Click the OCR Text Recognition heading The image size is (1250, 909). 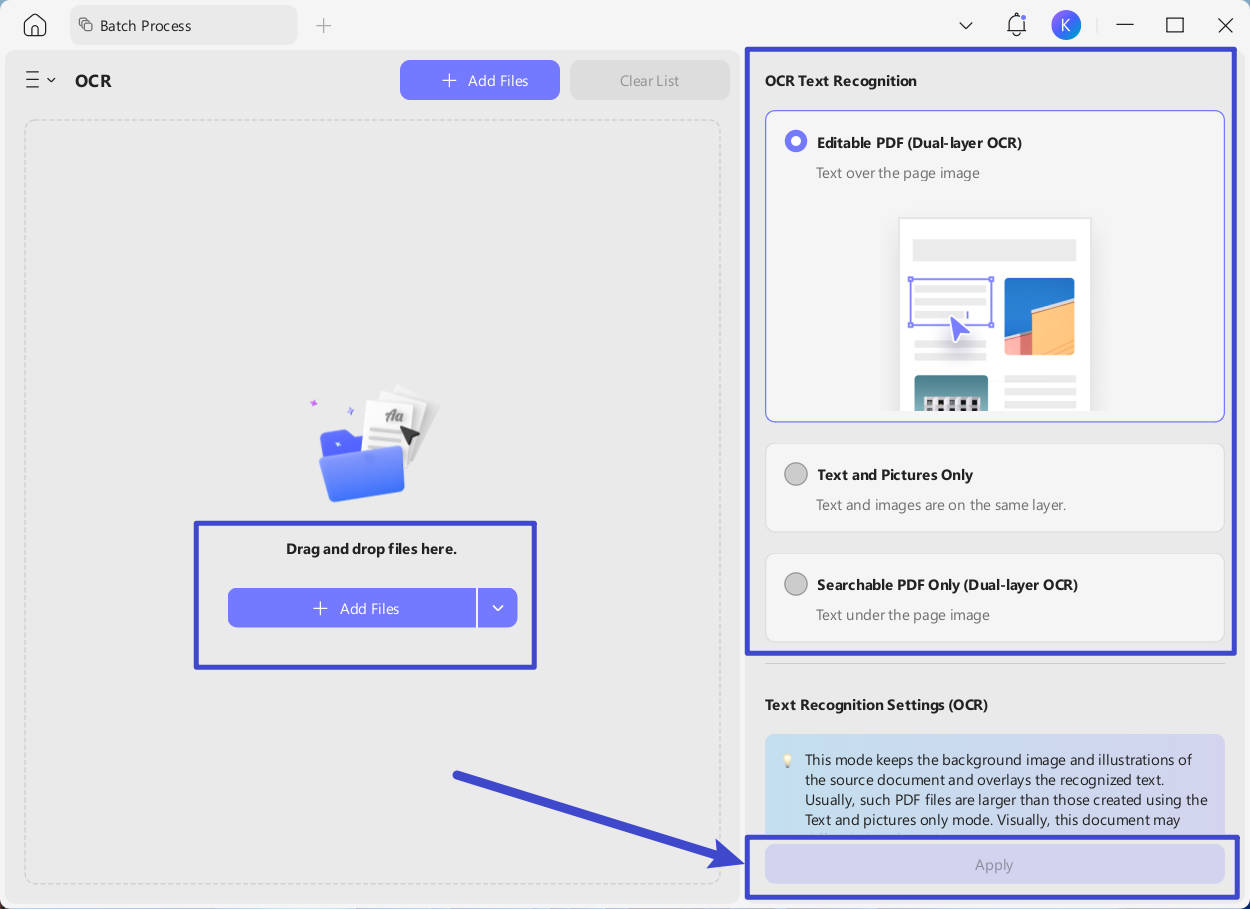tap(841, 81)
